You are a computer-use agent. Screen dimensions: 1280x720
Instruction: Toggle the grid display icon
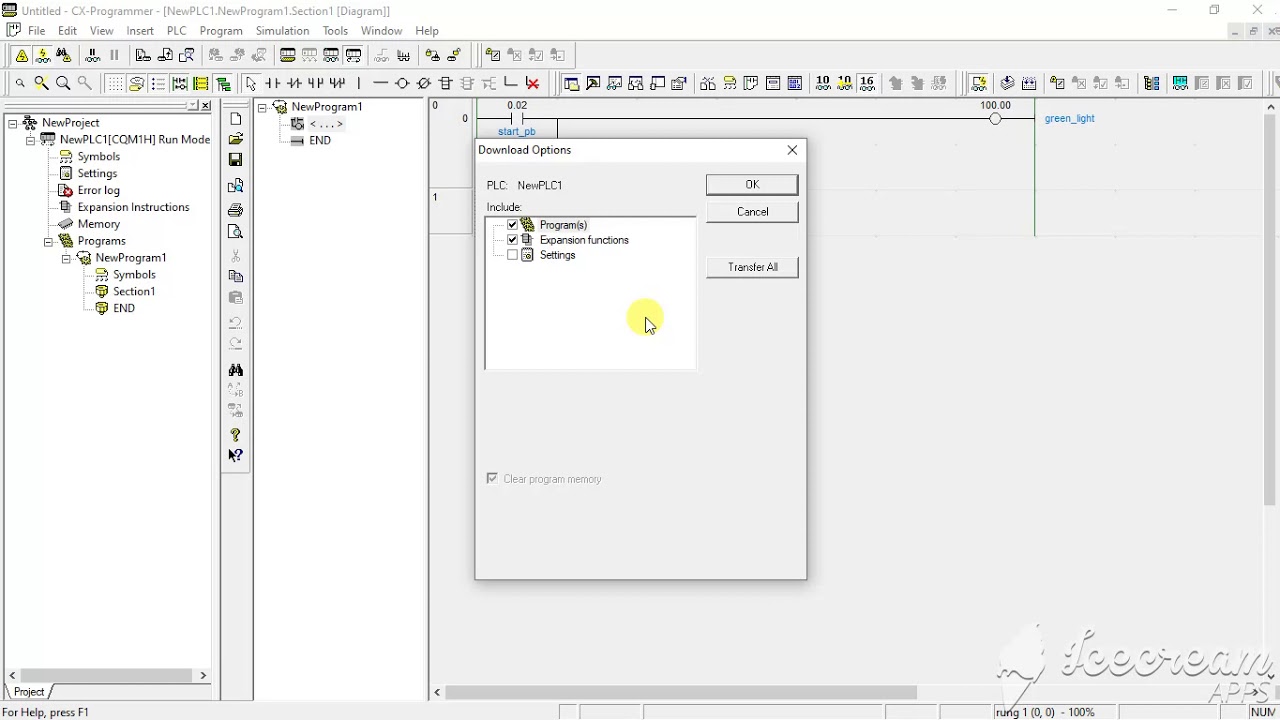(x=115, y=84)
